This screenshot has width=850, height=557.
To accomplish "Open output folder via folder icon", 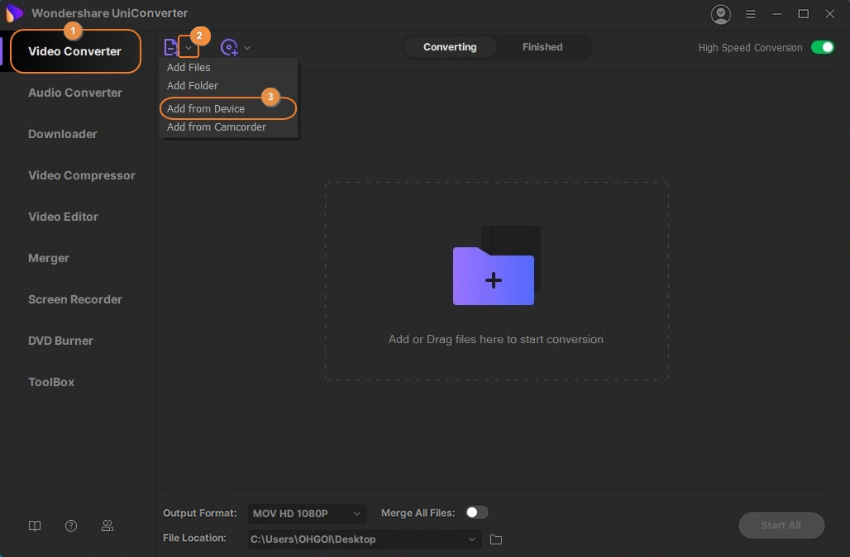I will click(496, 540).
